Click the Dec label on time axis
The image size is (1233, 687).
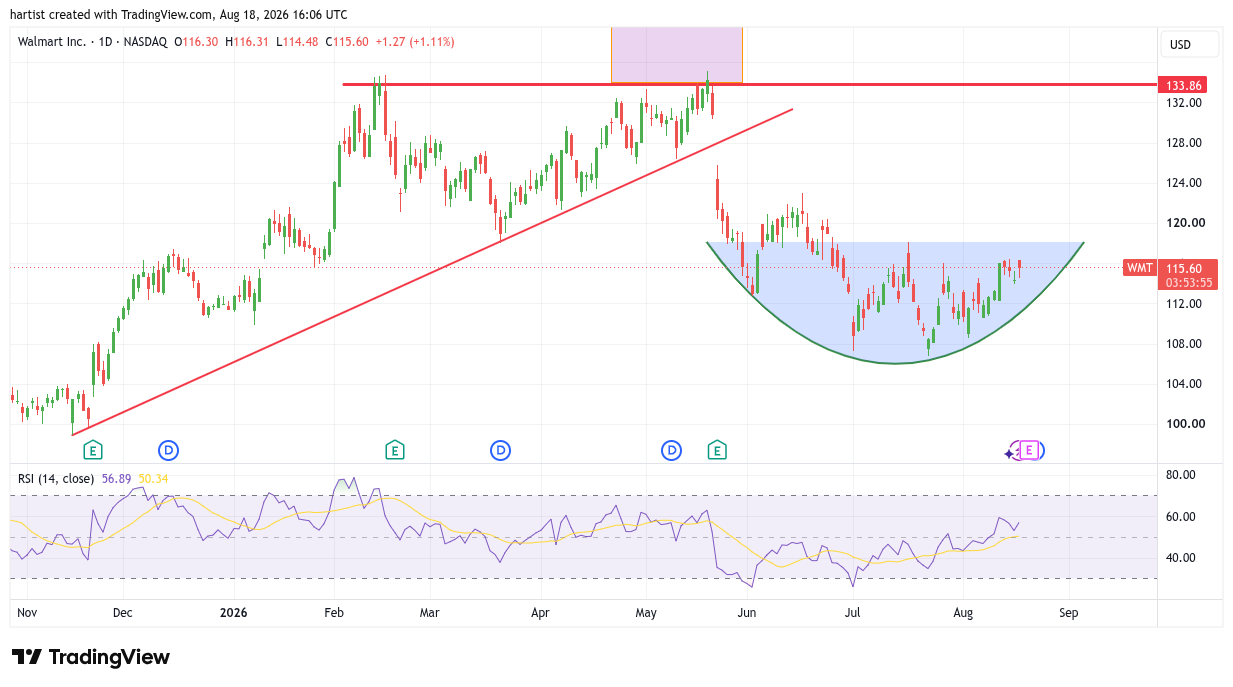pyautogui.click(x=122, y=613)
